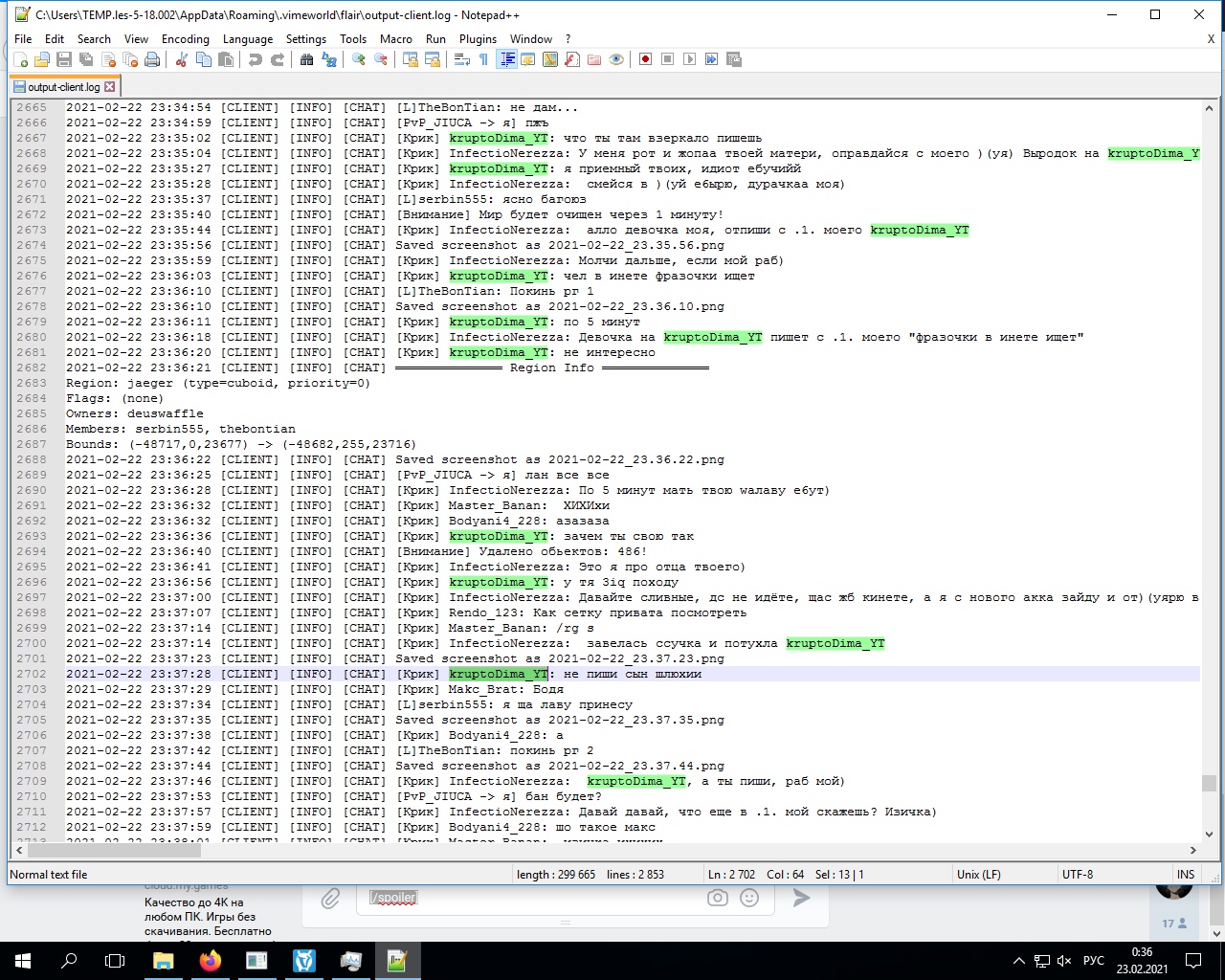Click the Cut scissors icon
This screenshot has height=980, width=1225.
click(181, 59)
